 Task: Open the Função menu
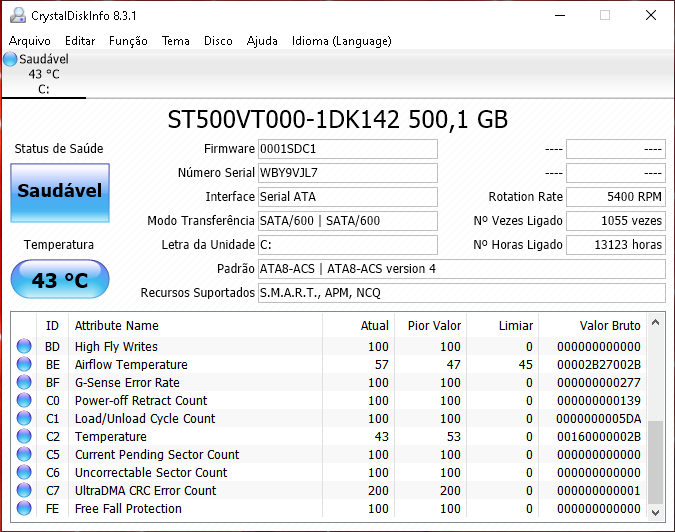coord(128,41)
